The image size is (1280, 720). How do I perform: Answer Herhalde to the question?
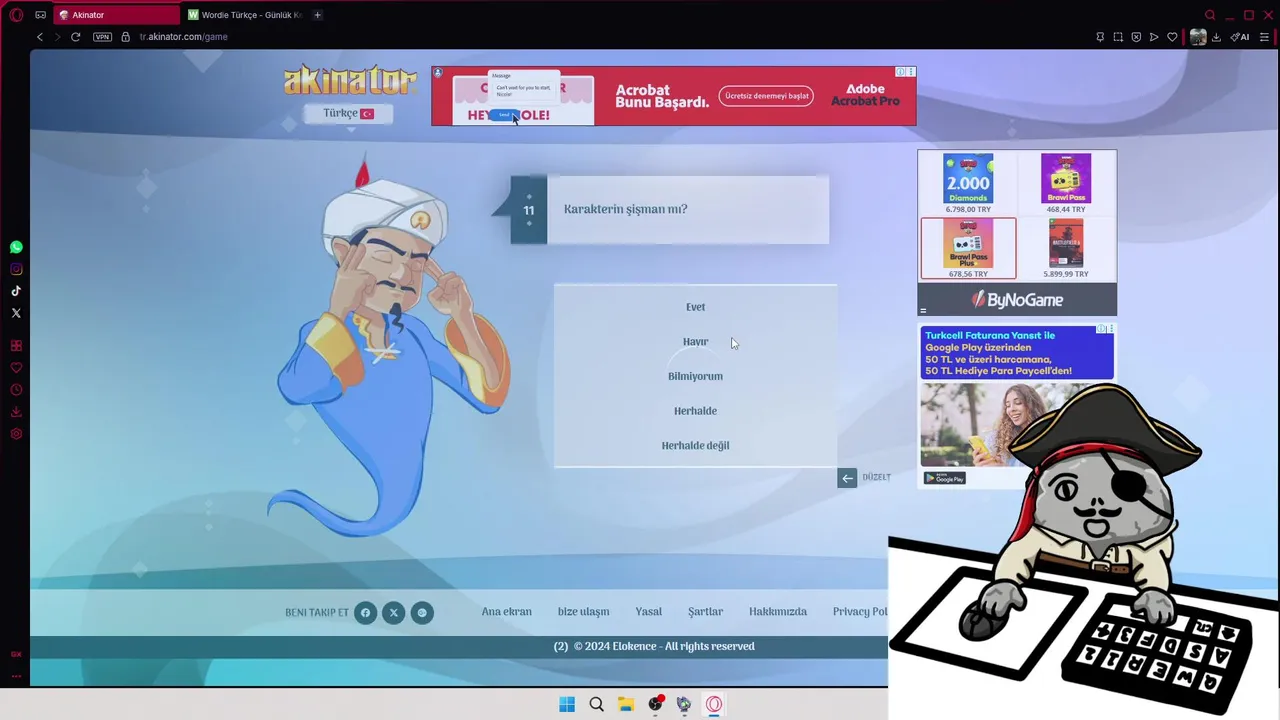click(x=695, y=411)
